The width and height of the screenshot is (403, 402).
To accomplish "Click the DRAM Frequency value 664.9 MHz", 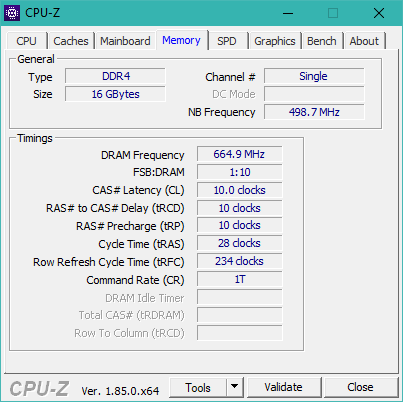I will point(239,154).
